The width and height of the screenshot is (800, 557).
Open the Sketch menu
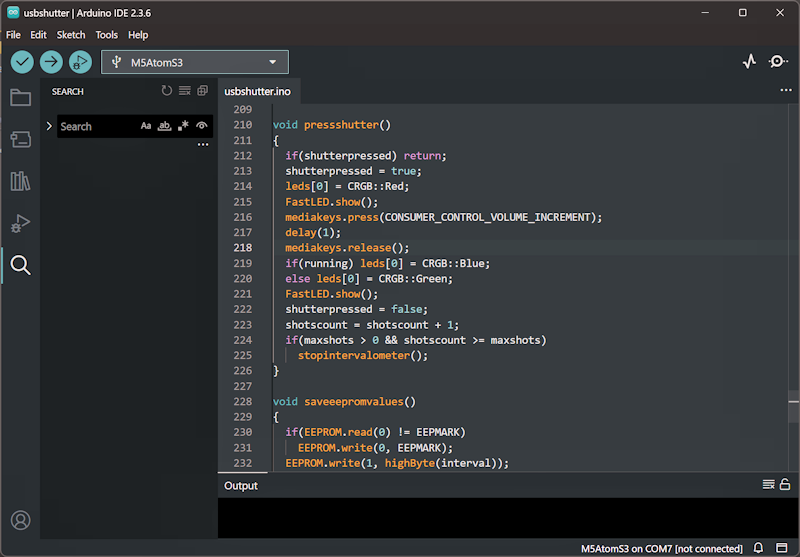[71, 35]
